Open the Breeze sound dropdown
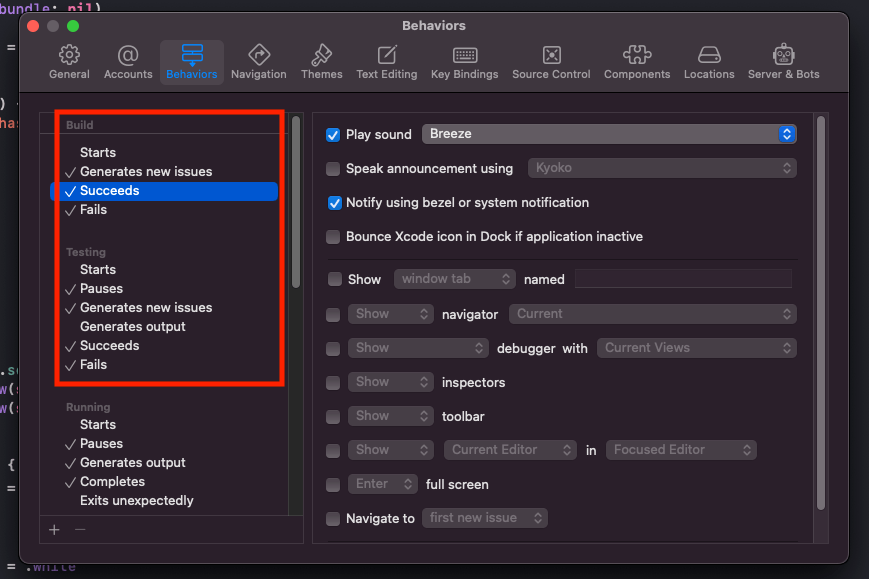Screen dimensions: 869x579 coord(609,134)
